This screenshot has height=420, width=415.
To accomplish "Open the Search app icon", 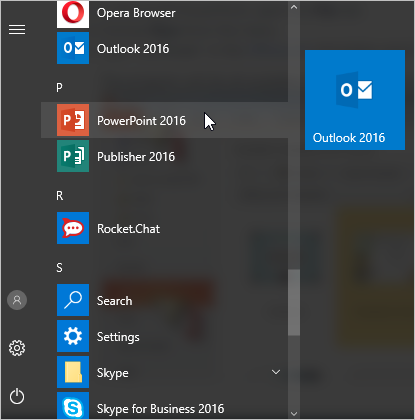I will pyautogui.click(x=73, y=300).
